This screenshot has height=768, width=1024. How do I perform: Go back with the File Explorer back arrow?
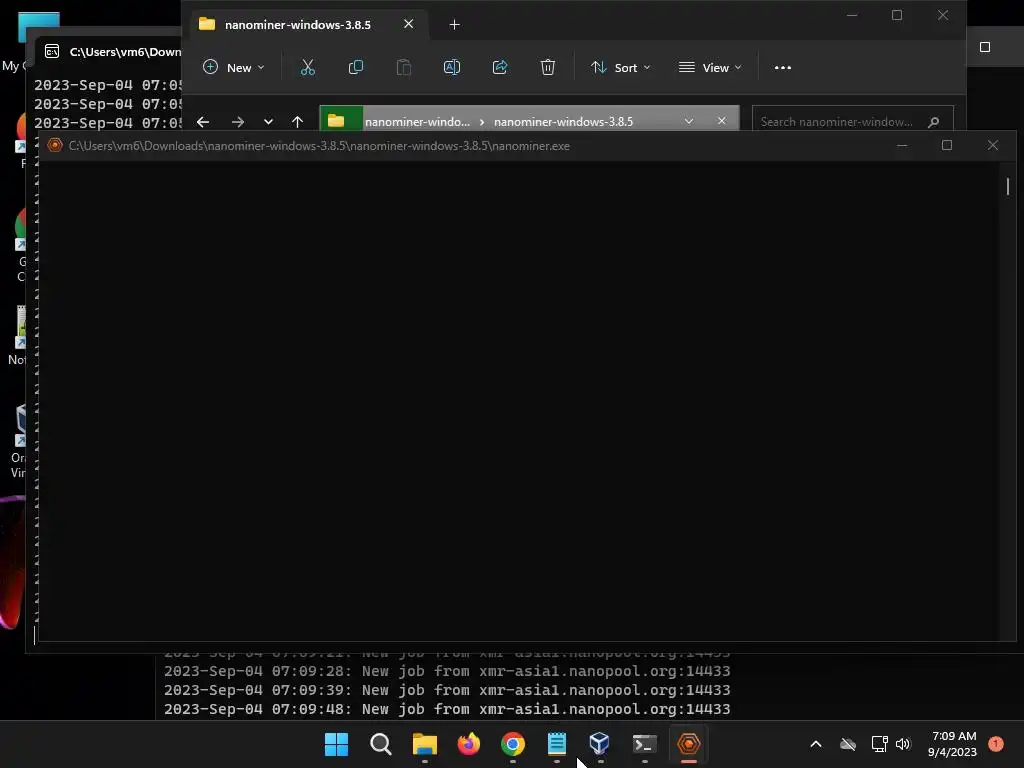click(203, 122)
